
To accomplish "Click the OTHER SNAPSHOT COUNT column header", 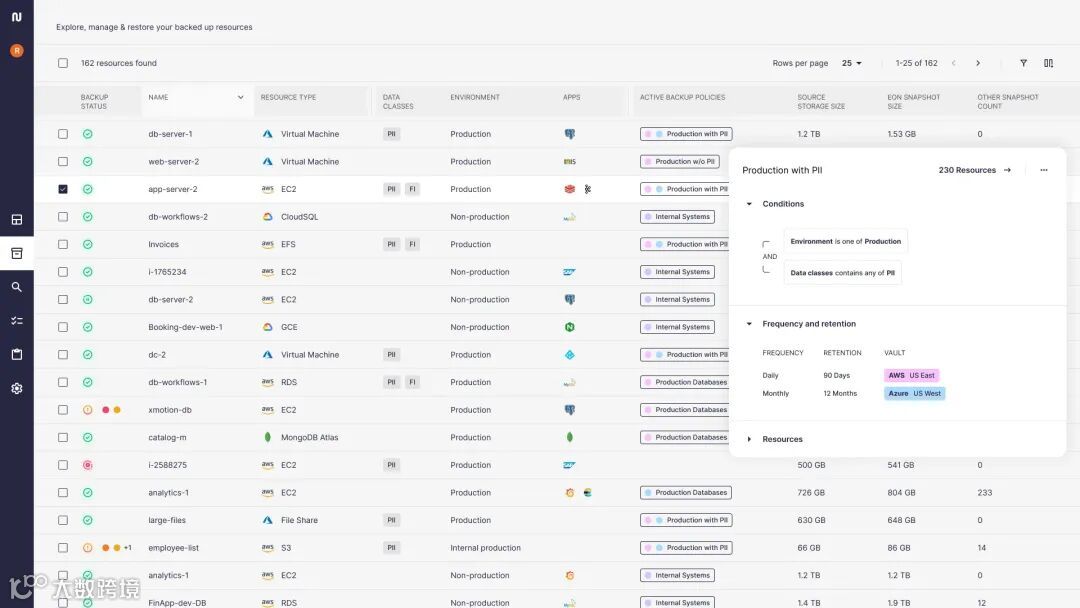I will coord(1007,102).
